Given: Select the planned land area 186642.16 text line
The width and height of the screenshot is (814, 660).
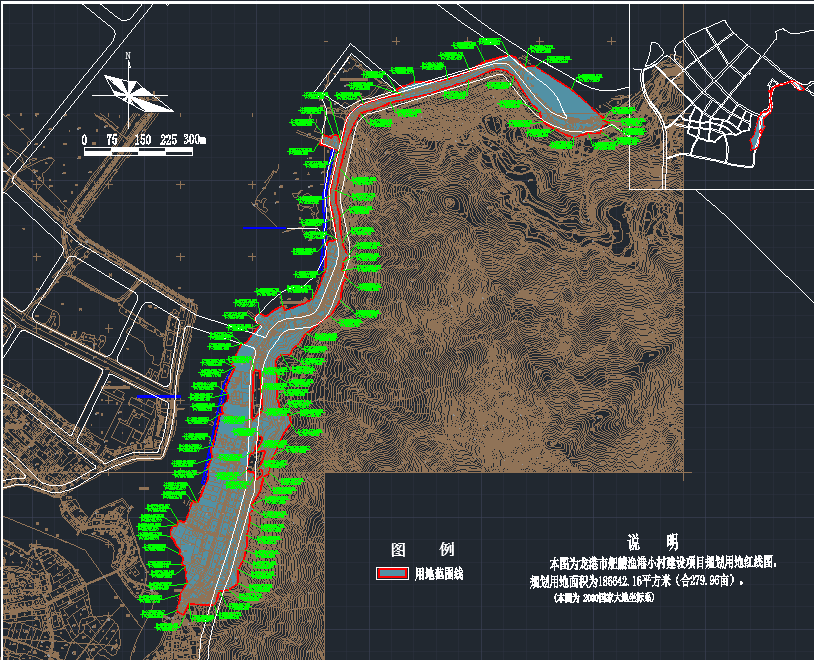Looking at the screenshot, I should [x=636, y=581].
